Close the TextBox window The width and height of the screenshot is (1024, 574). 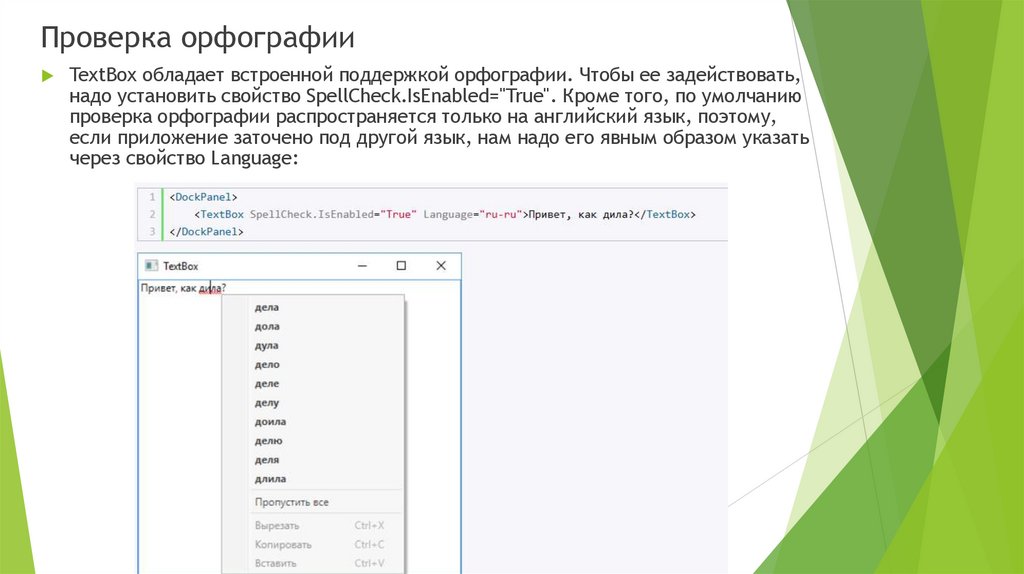pyautogui.click(x=441, y=266)
